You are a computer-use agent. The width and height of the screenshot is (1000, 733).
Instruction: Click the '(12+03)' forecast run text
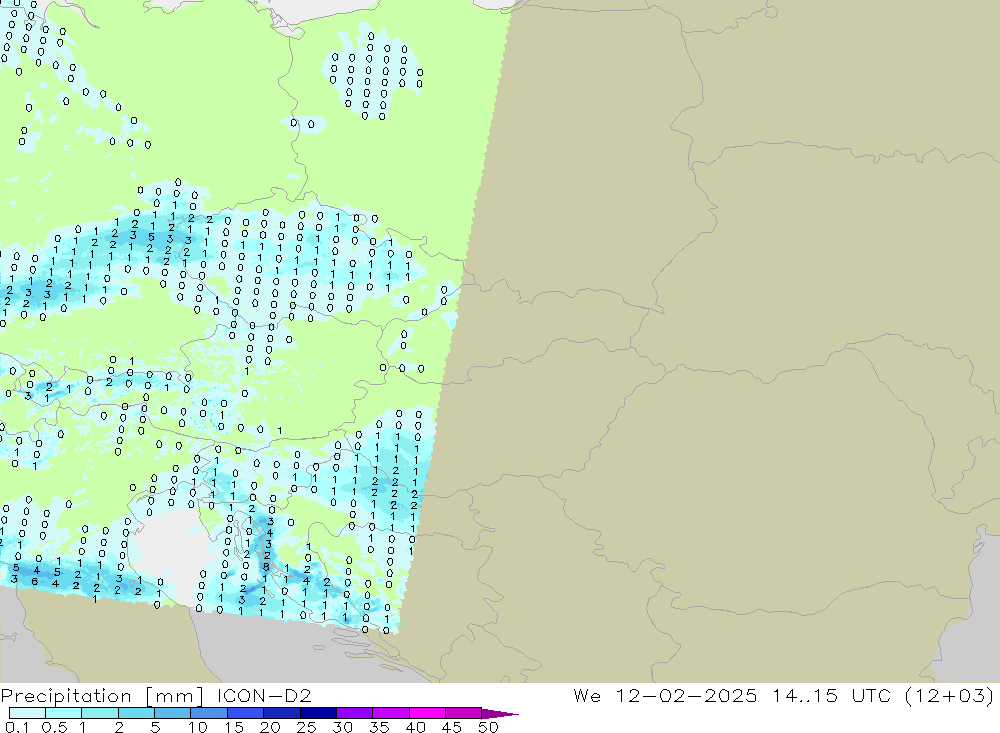(x=948, y=695)
